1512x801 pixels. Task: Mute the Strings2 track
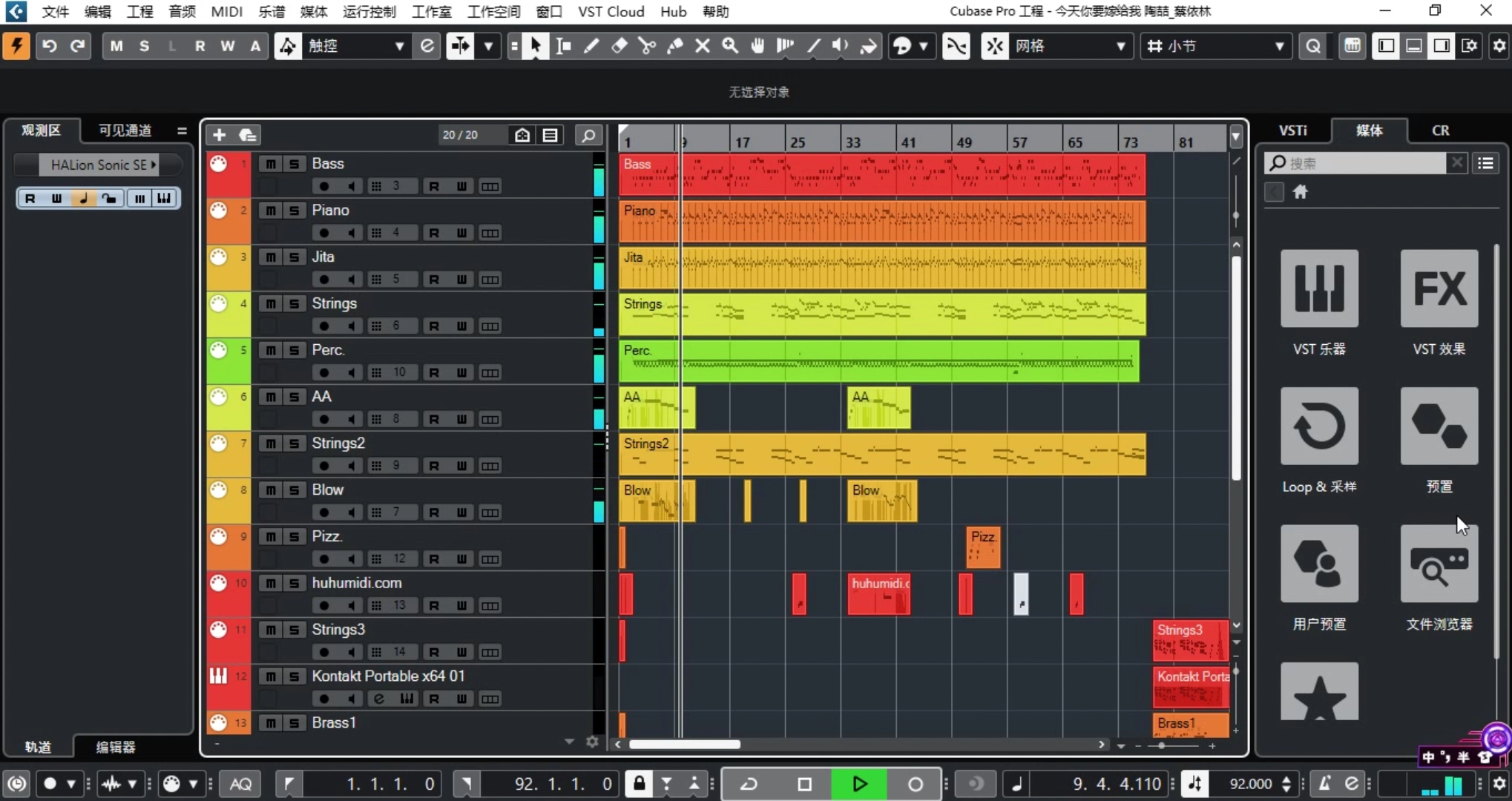pyautogui.click(x=271, y=444)
